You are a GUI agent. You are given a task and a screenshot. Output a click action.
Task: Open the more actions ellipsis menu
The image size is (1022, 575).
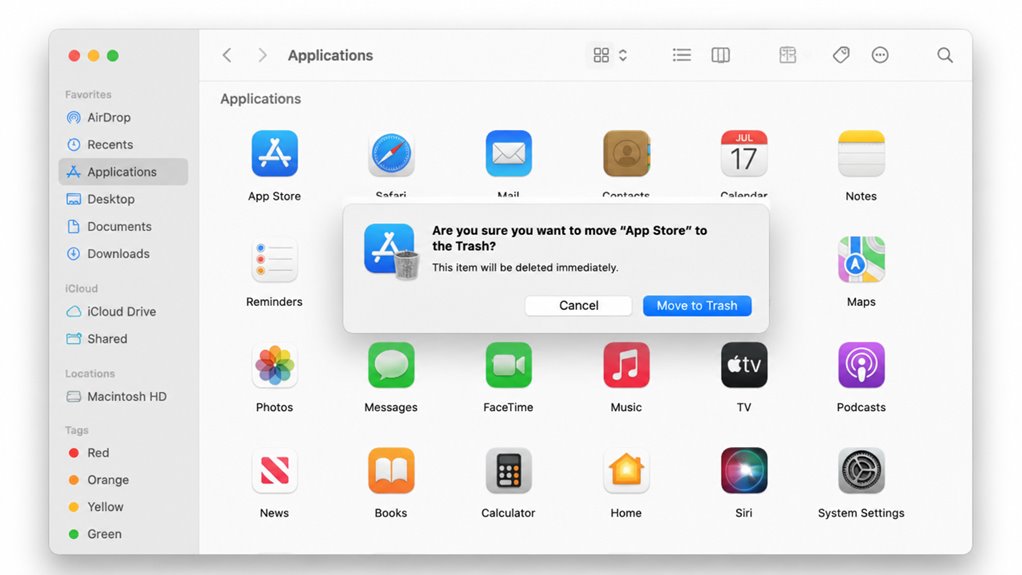pyautogui.click(x=880, y=55)
